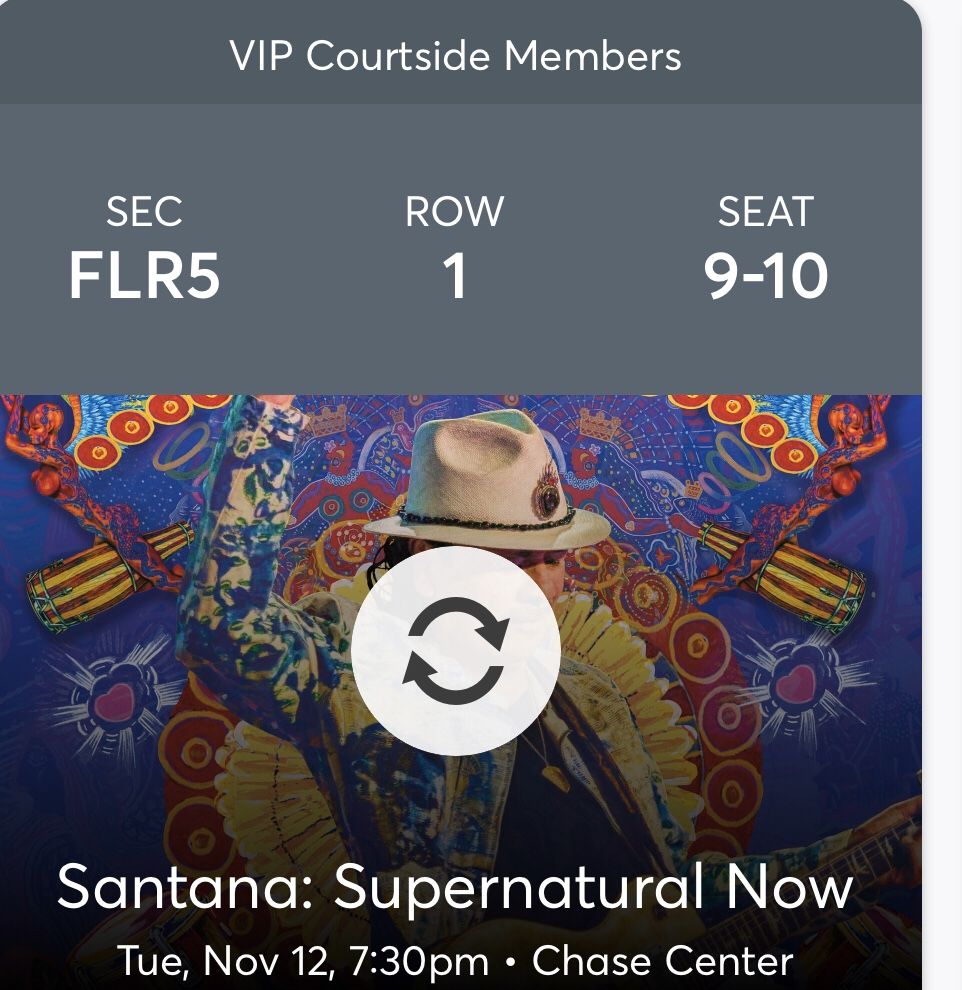
Task: Open the Chase Center venue link
Action: tap(663, 962)
